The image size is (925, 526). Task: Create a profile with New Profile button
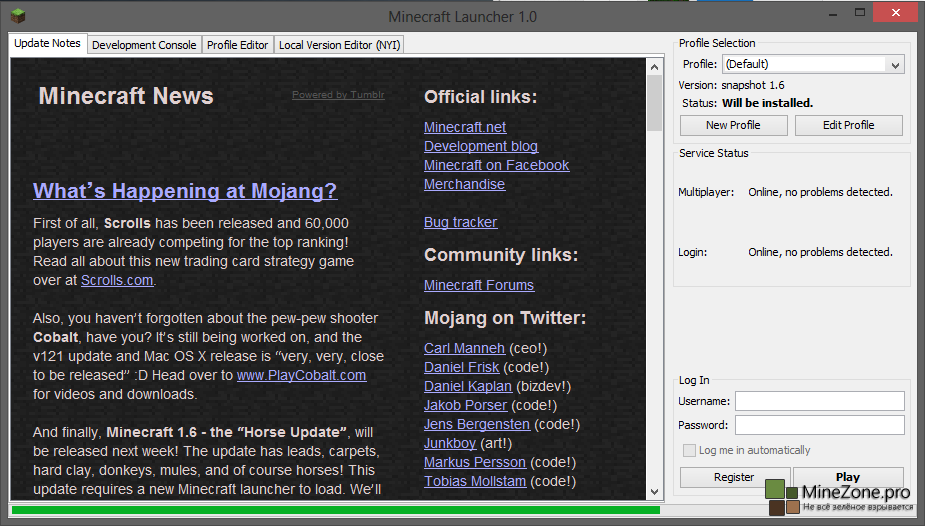tap(733, 126)
